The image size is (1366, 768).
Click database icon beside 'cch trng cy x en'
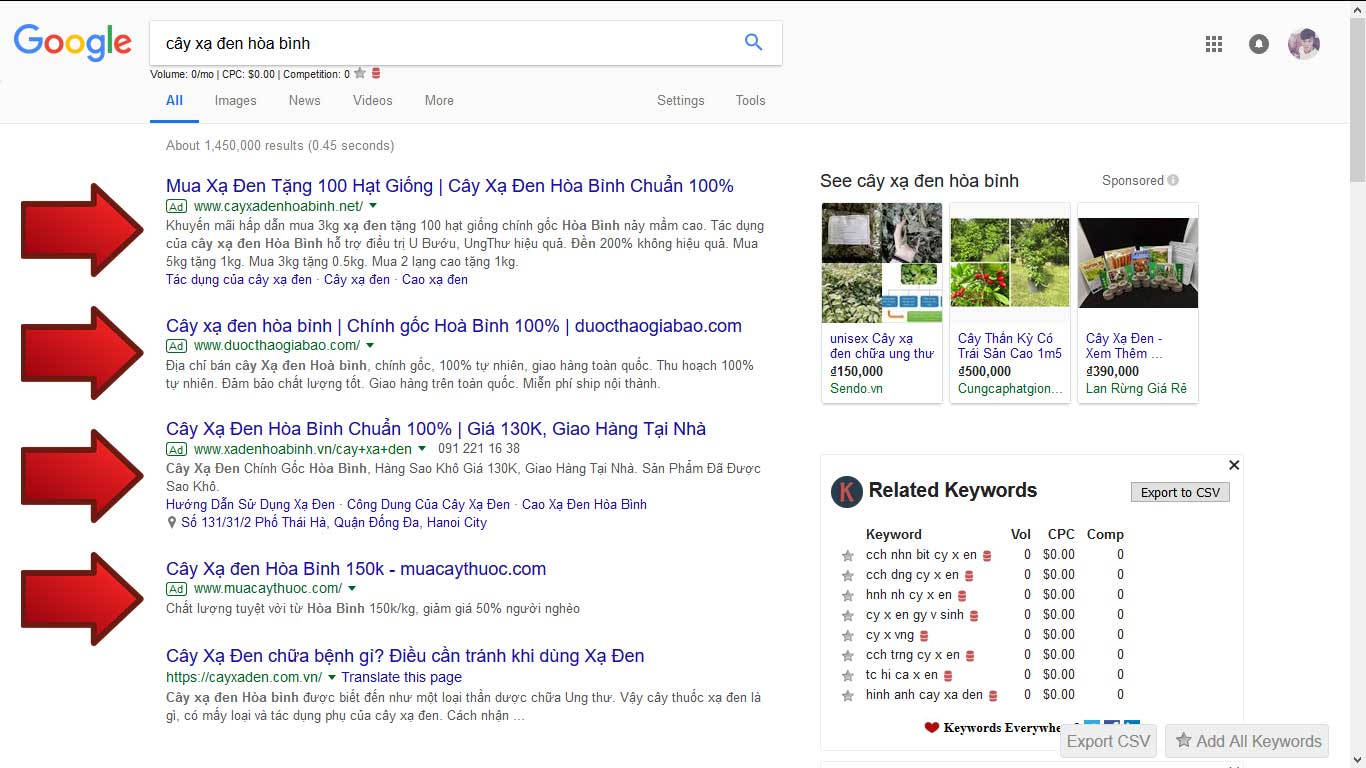(x=970, y=655)
